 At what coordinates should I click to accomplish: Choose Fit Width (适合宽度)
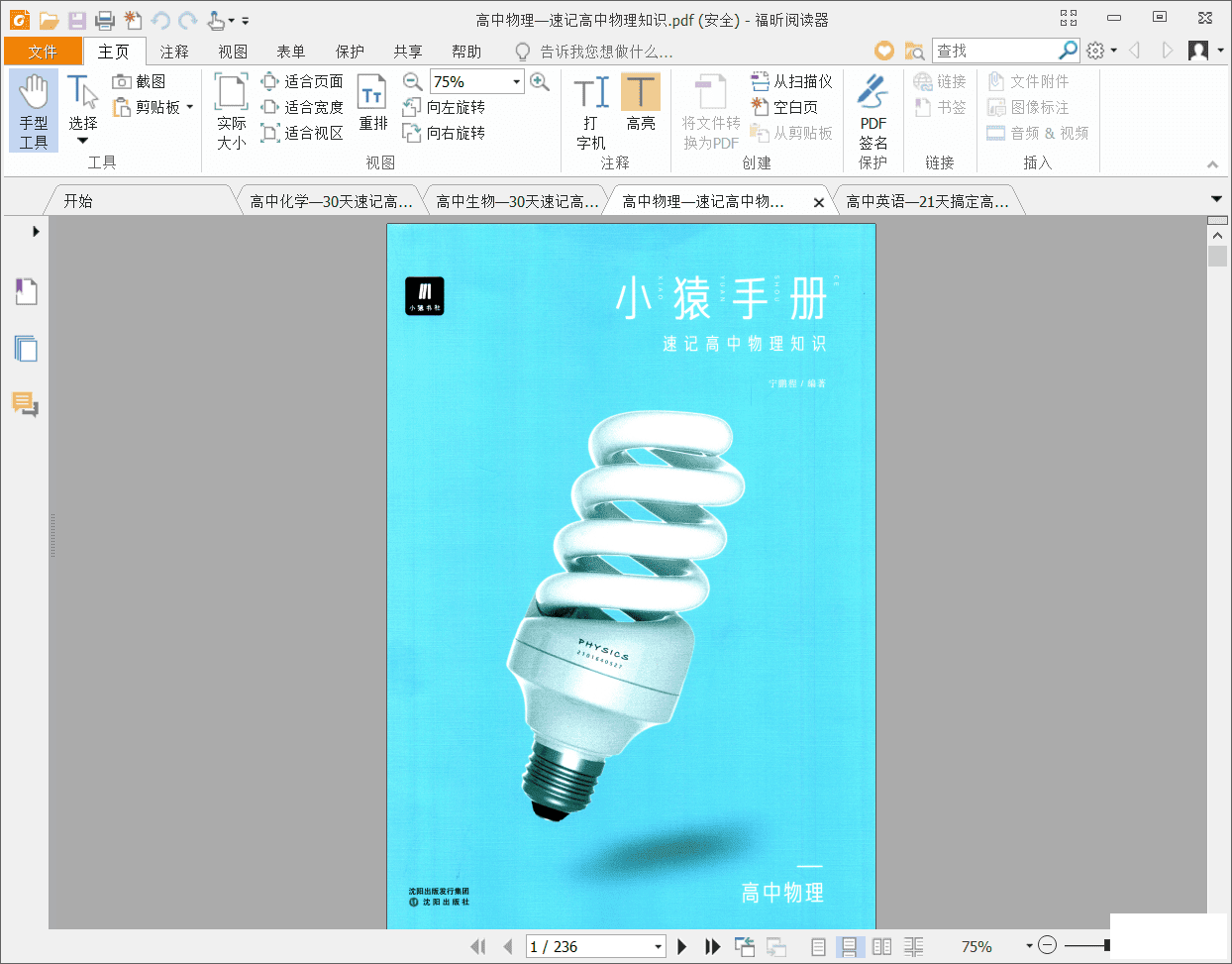pos(302,107)
